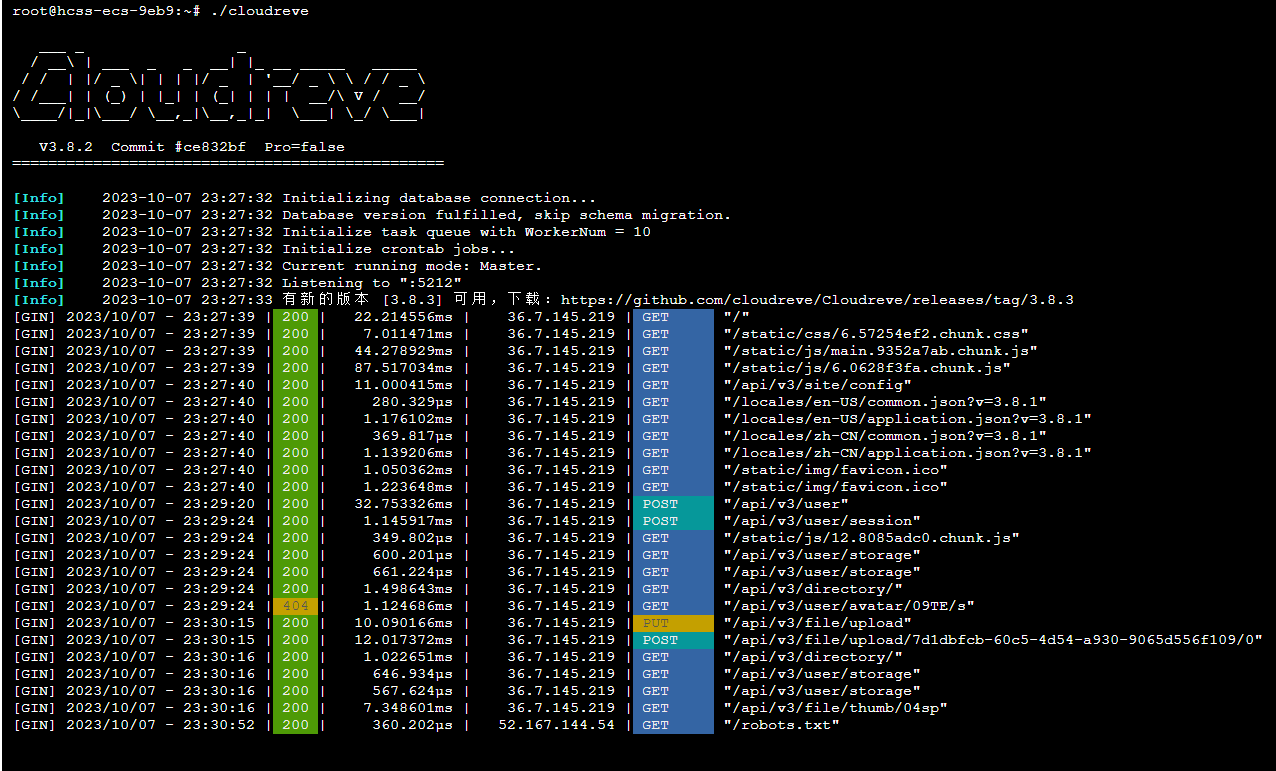
Task: Click the GET badge on the /robots.txt row
Action: (x=673, y=725)
